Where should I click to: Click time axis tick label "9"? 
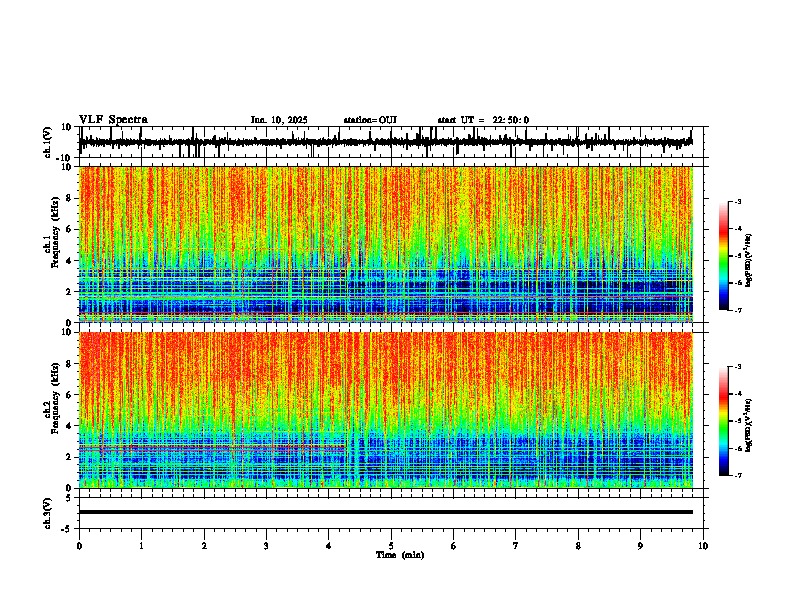pos(640,546)
